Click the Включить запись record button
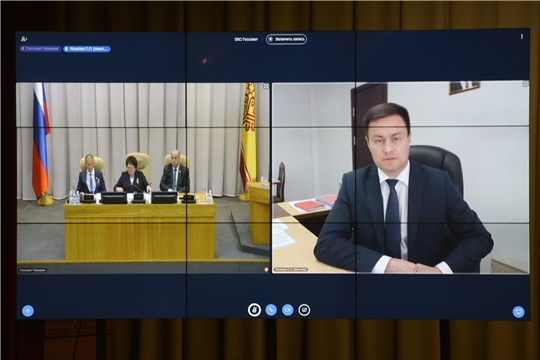Screen dimensions: 540x360 point(286,39)
